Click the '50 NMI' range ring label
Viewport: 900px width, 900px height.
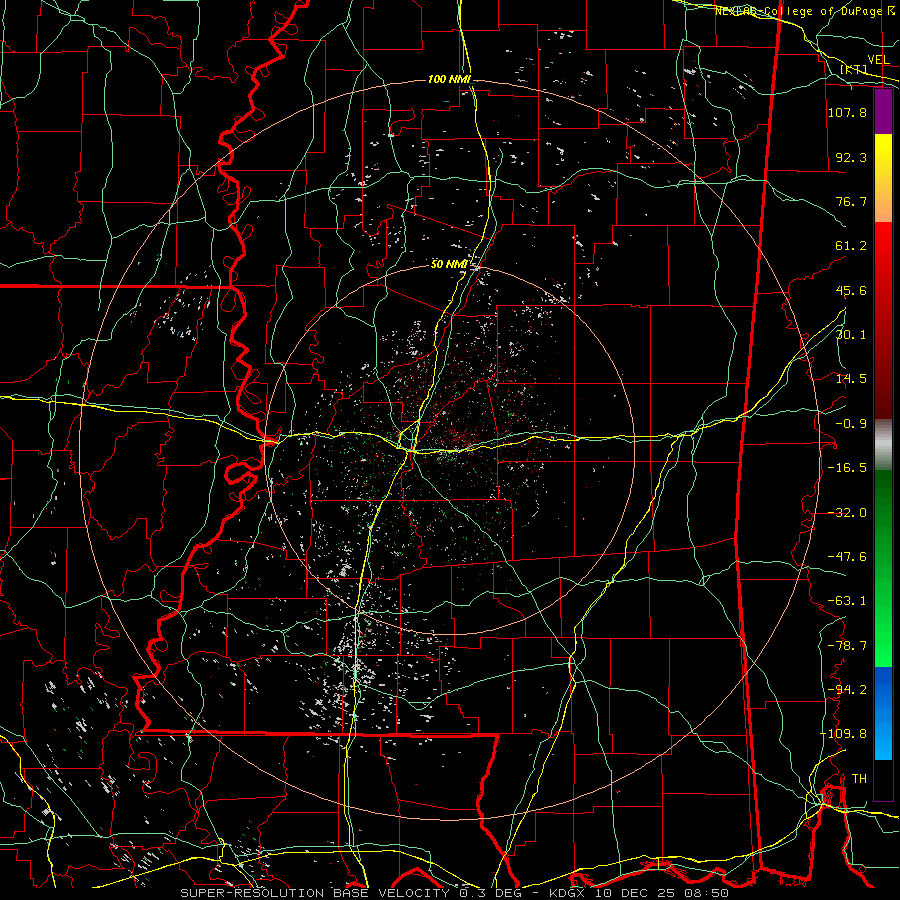click(x=449, y=264)
